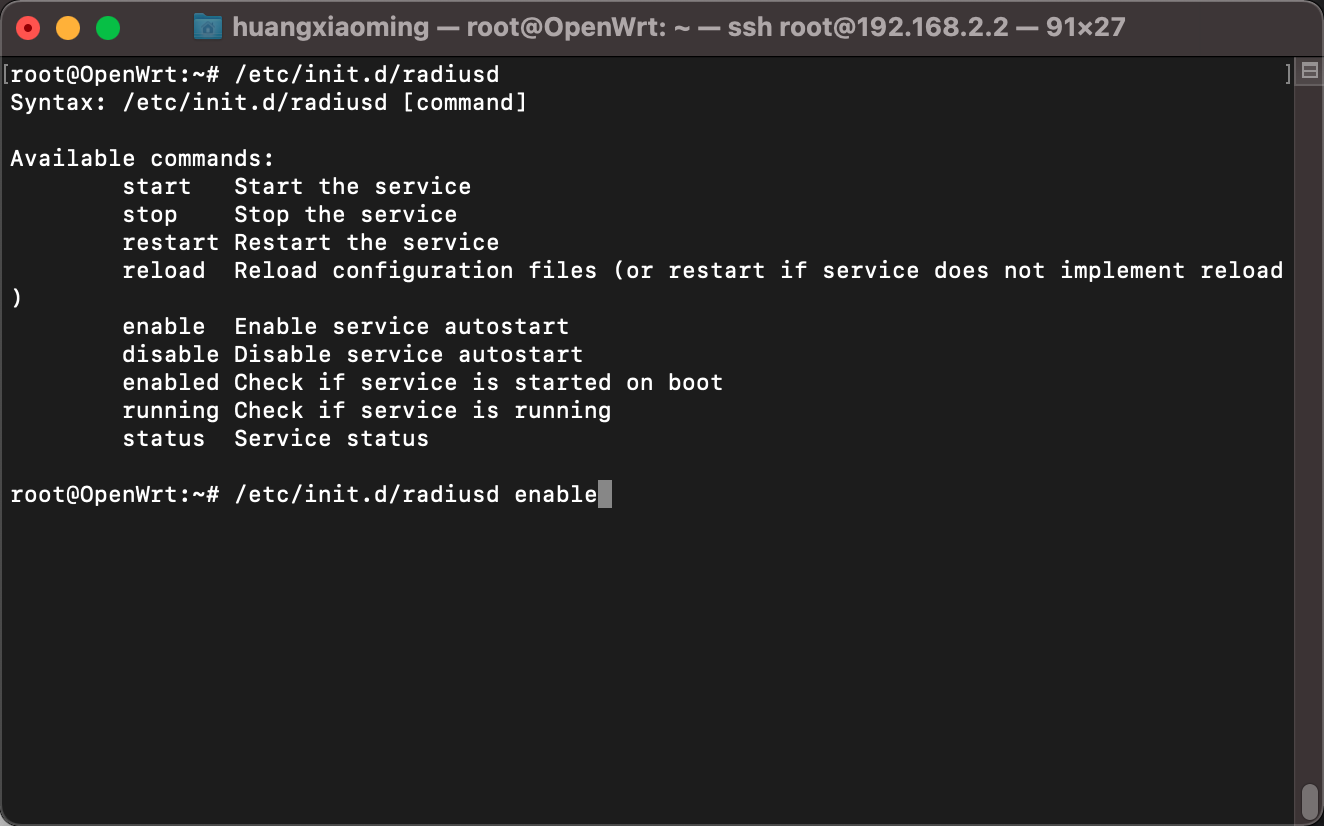Click 'Service status' description text
Image resolution: width=1324 pixels, height=826 pixels.
(x=331, y=438)
